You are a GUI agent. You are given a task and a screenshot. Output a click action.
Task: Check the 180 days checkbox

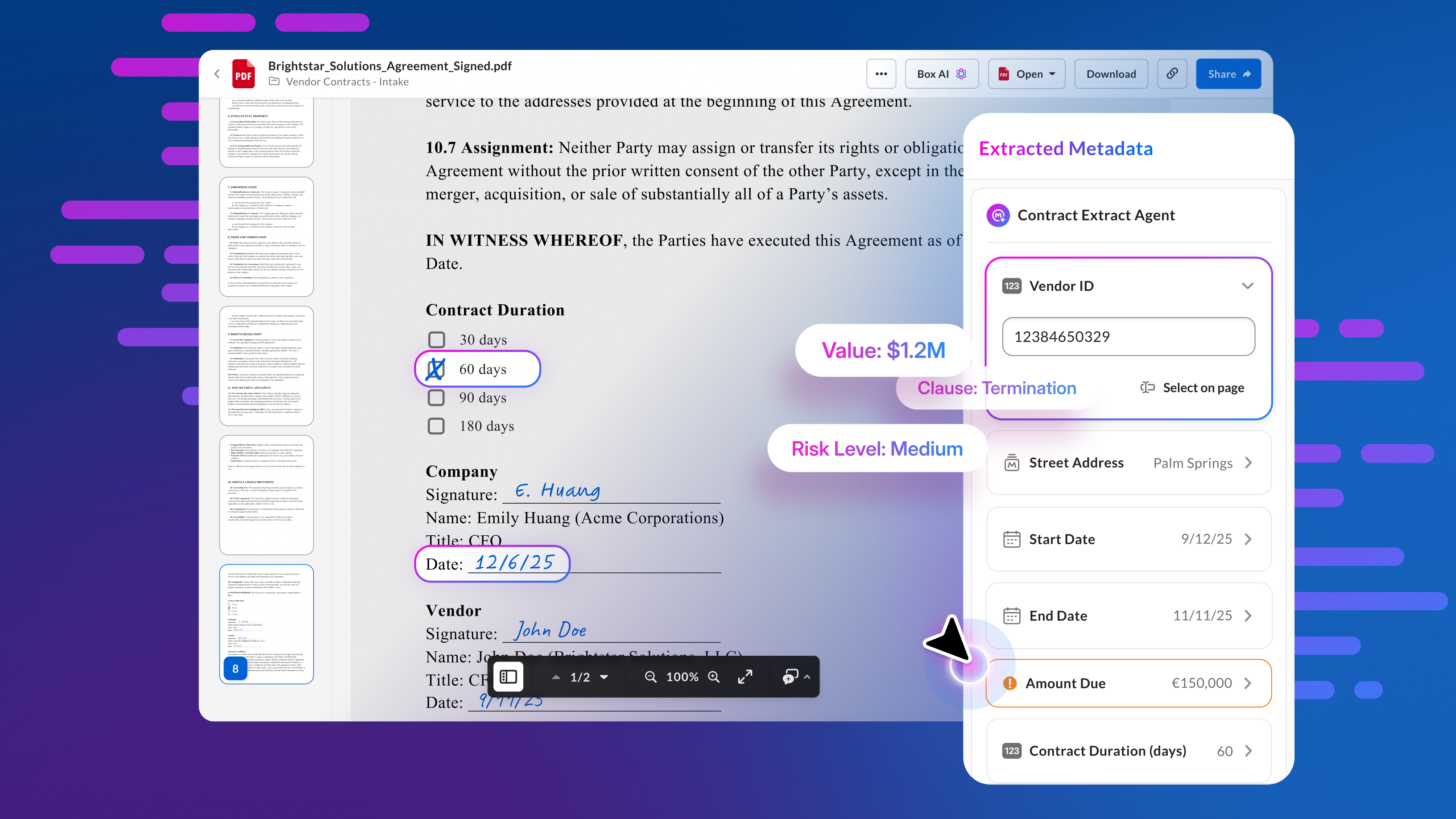436,426
